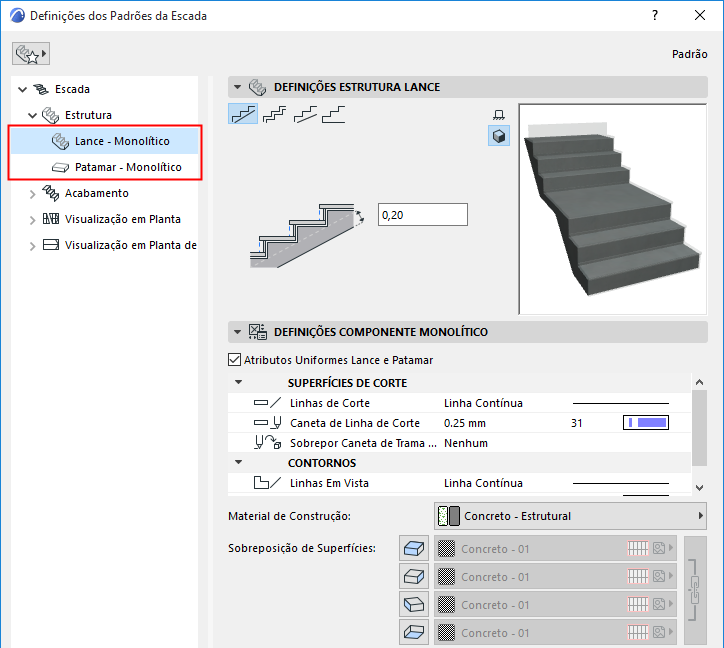Open the second Concreto - 01 surface dropdown
Viewport: 724px width, 648px height.
pyautogui.click(x=555, y=576)
